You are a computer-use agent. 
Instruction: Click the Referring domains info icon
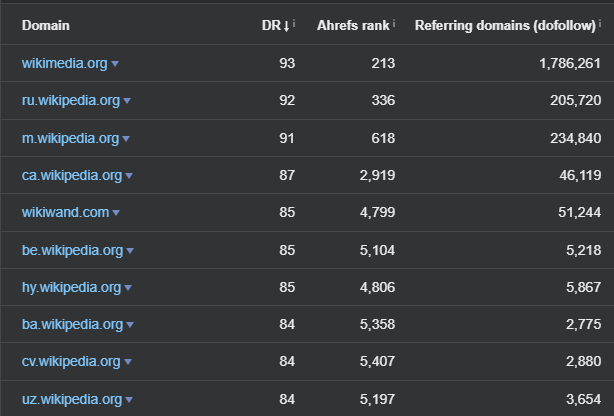(x=599, y=20)
